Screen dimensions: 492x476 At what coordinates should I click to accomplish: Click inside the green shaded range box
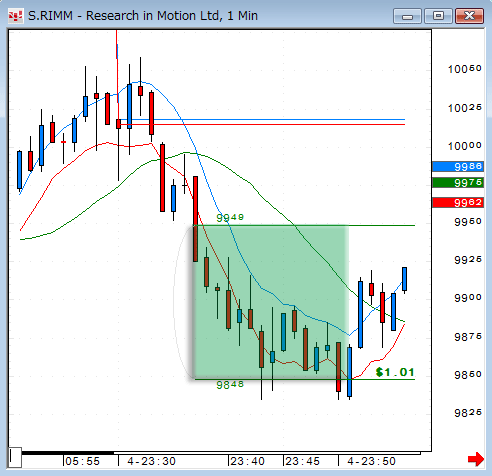point(271,302)
